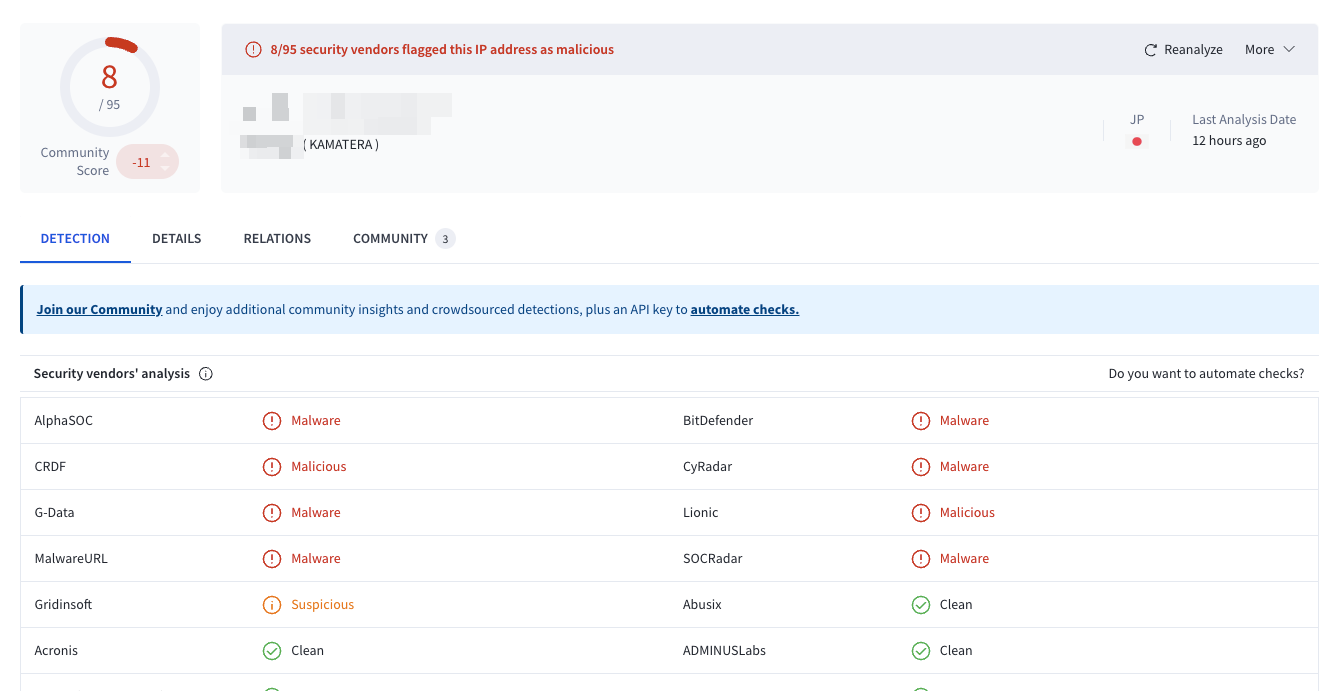
Task: Open the Join our Community link
Action: [99, 309]
